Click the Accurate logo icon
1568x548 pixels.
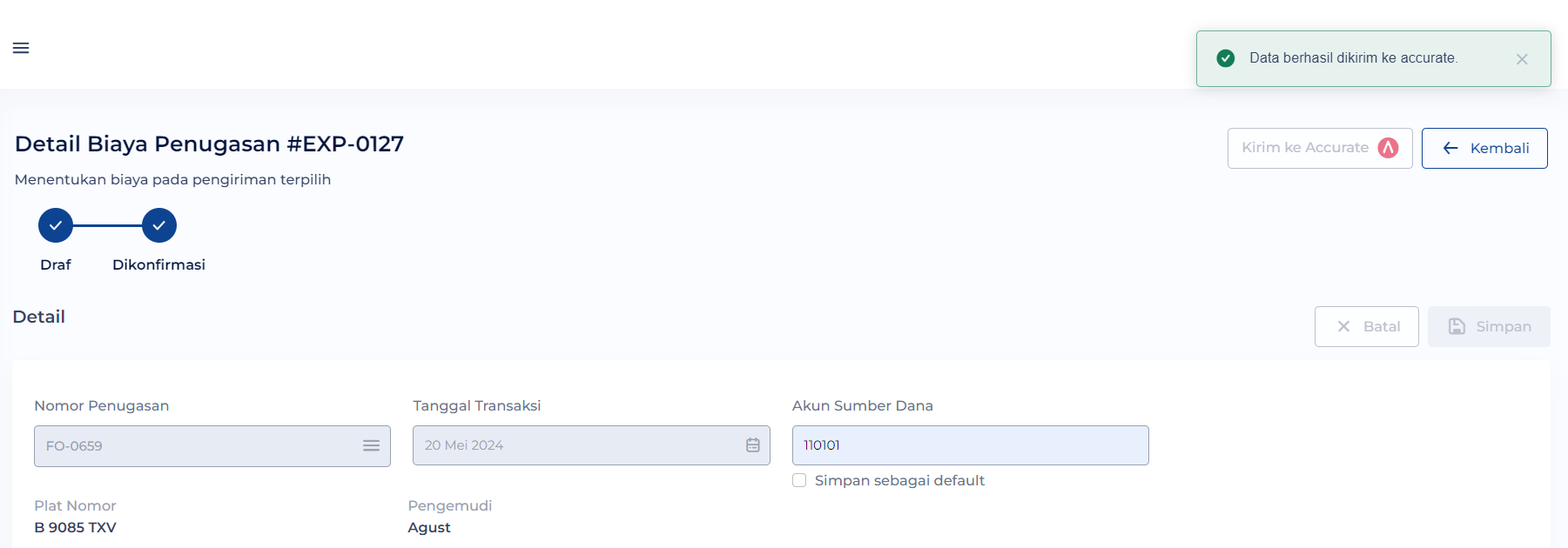coord(1388,148)
